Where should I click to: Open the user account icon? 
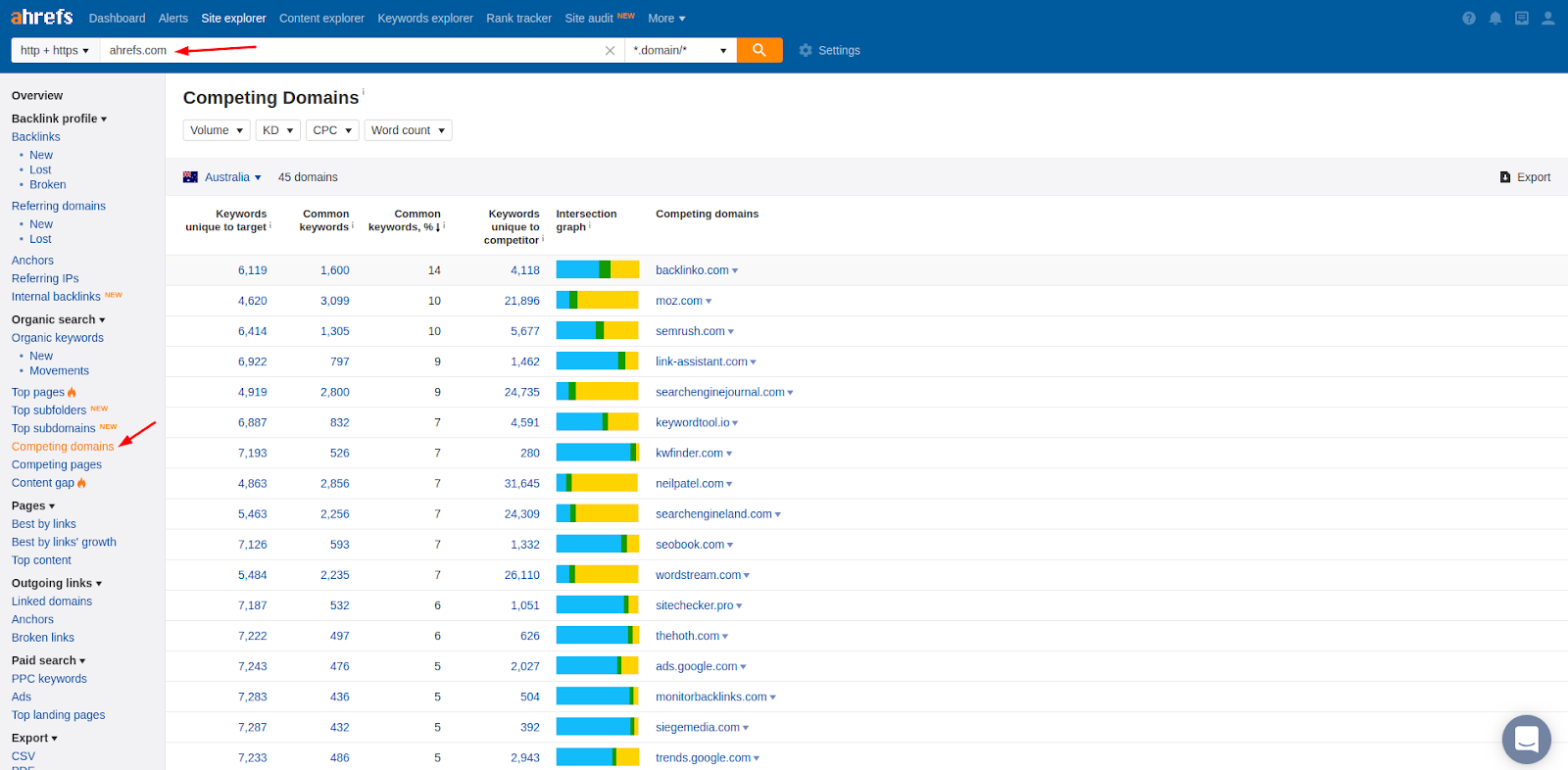tap(1548, 18)
